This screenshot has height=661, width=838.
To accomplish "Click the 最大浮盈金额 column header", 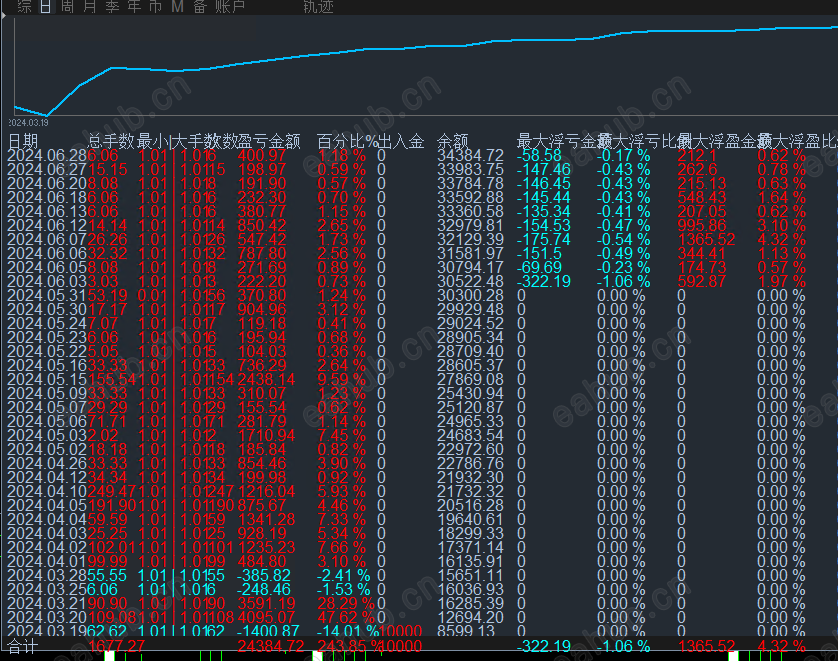I will (717, 142).
